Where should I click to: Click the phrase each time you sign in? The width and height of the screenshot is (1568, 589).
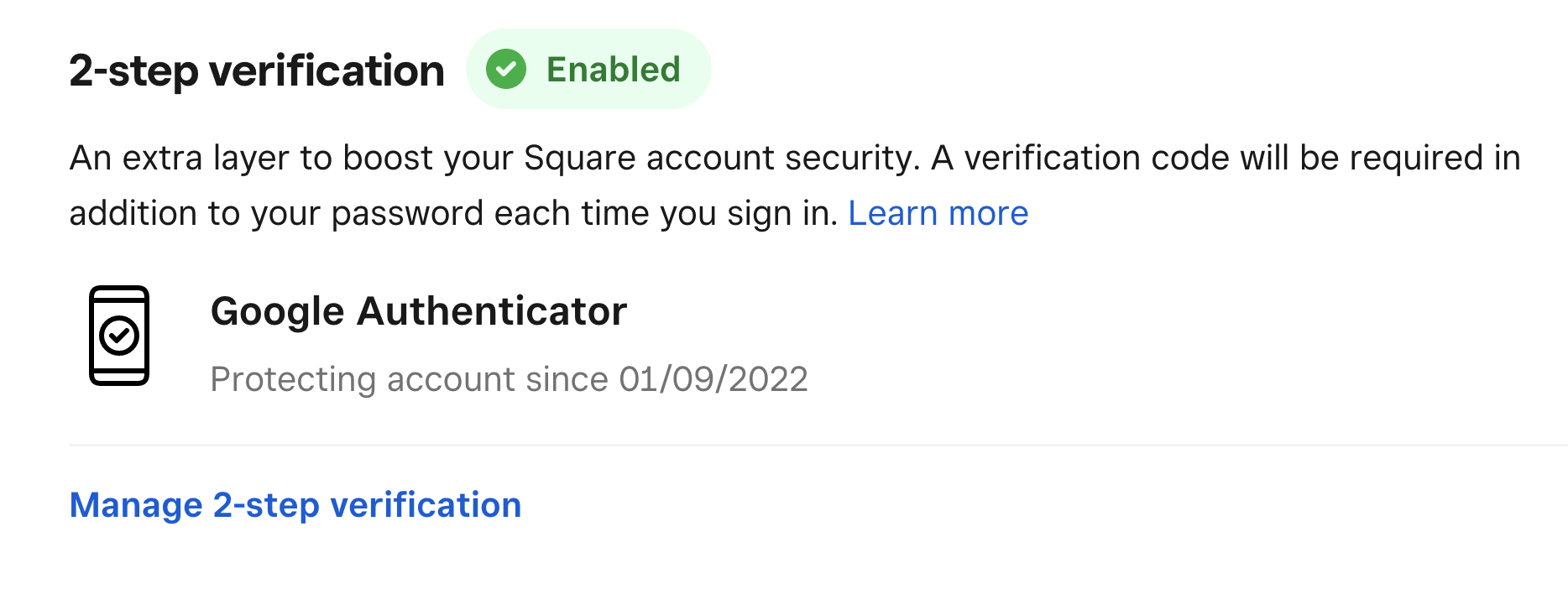666,213
